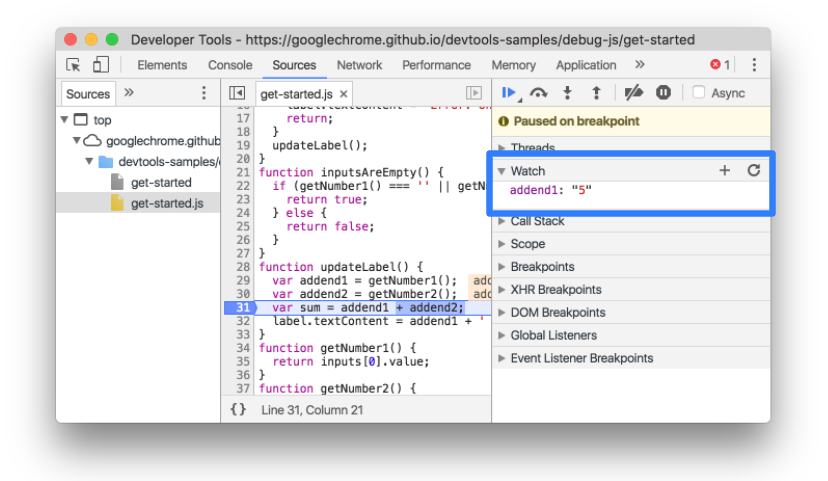Expand the Event Listener Breakpoints section

502,358
